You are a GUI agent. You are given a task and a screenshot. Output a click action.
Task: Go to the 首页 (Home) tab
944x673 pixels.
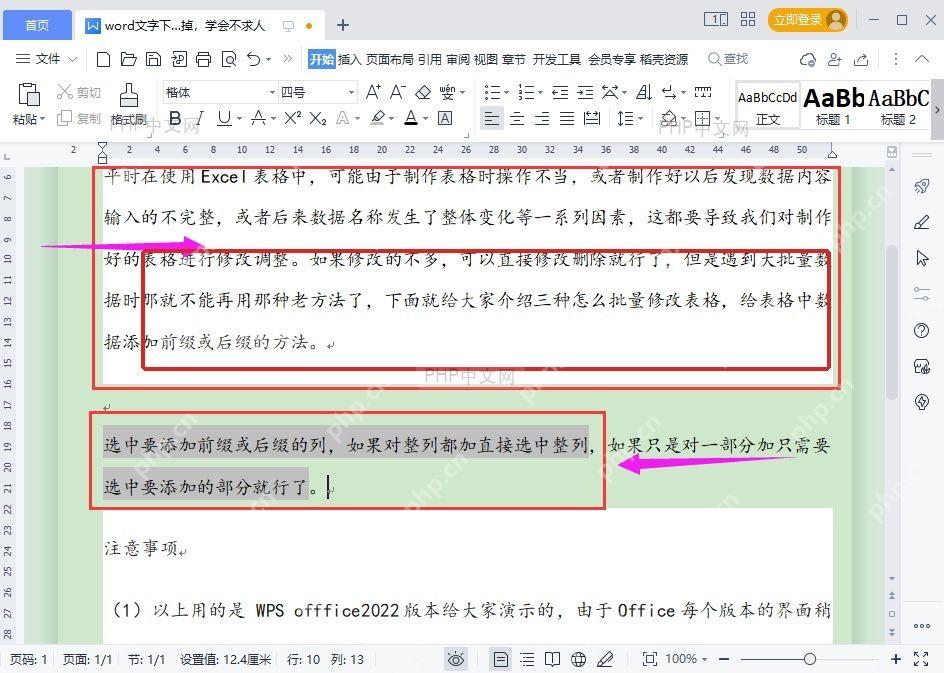pos(37,25)
